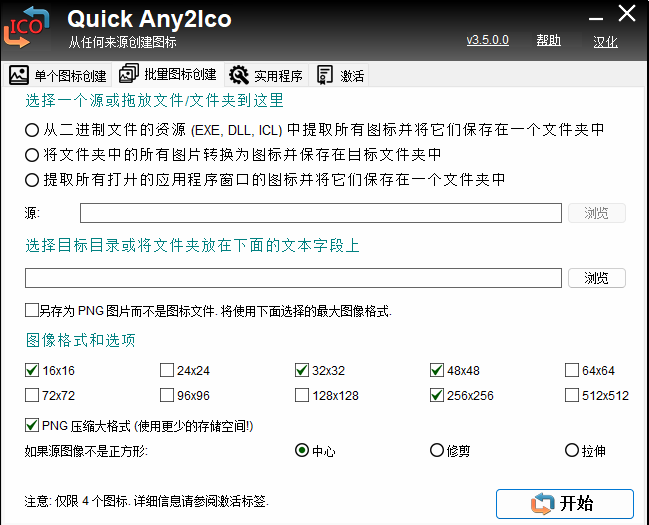Minimize the Quick Any2Ico window
This screenshot has width=649, height=525.
596,18
